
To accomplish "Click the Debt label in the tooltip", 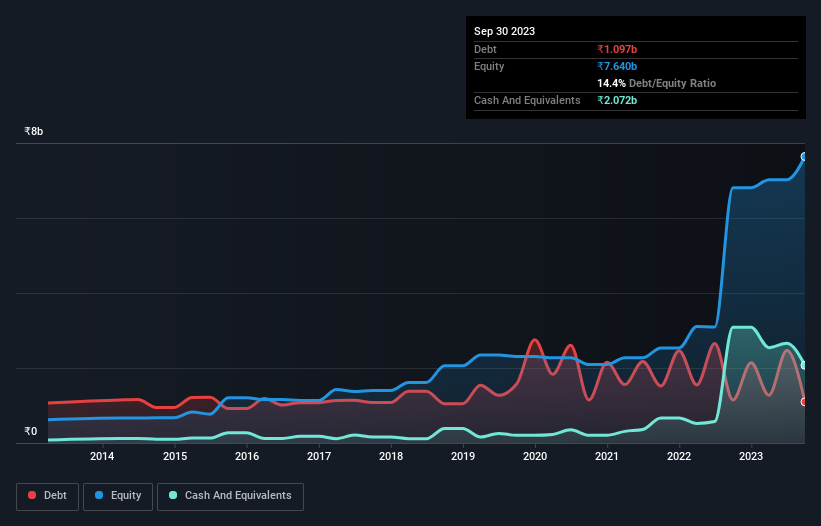I will [x=485, y=49].
